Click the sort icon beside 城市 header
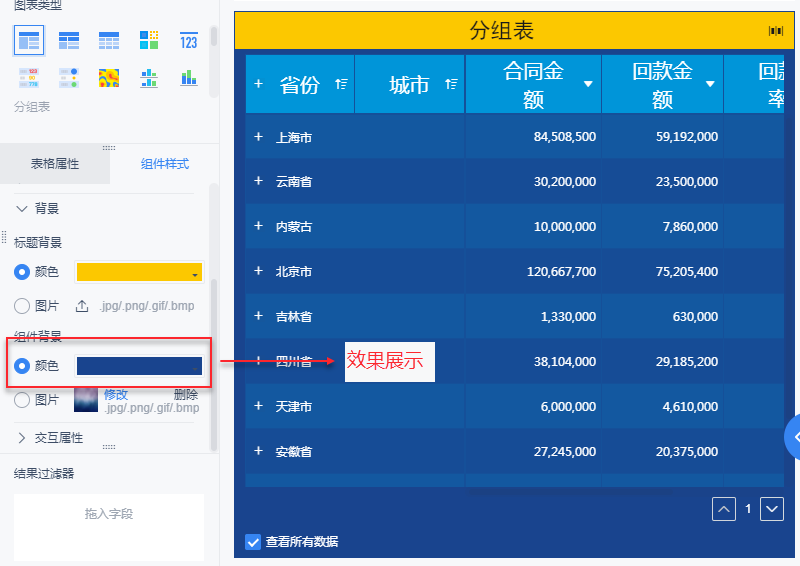The image size is (800, 566). point(451,84)
